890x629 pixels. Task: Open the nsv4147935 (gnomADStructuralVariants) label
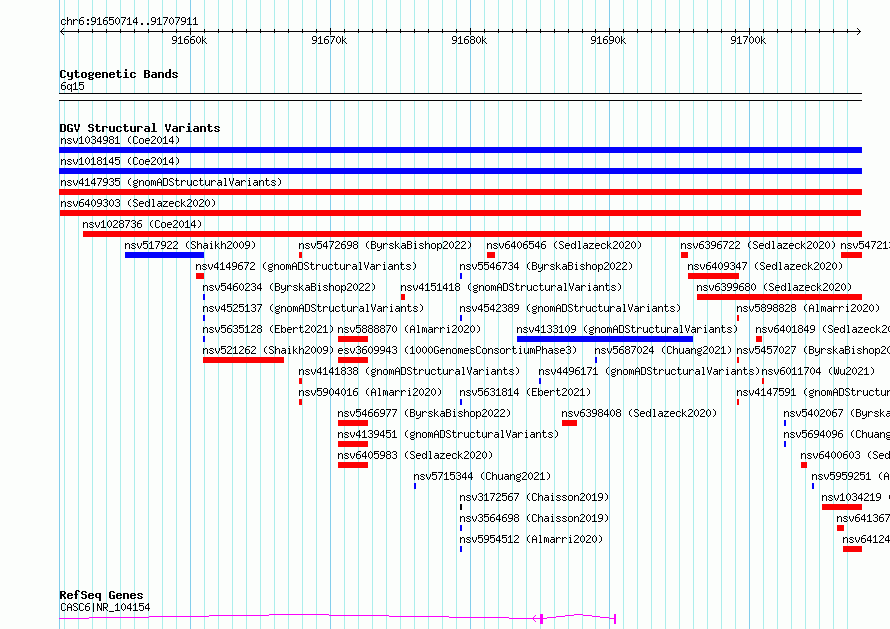point(171,182)
